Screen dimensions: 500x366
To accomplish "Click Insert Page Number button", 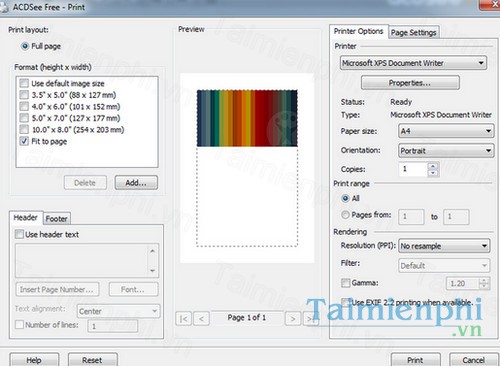I will (x=57, y=289).
